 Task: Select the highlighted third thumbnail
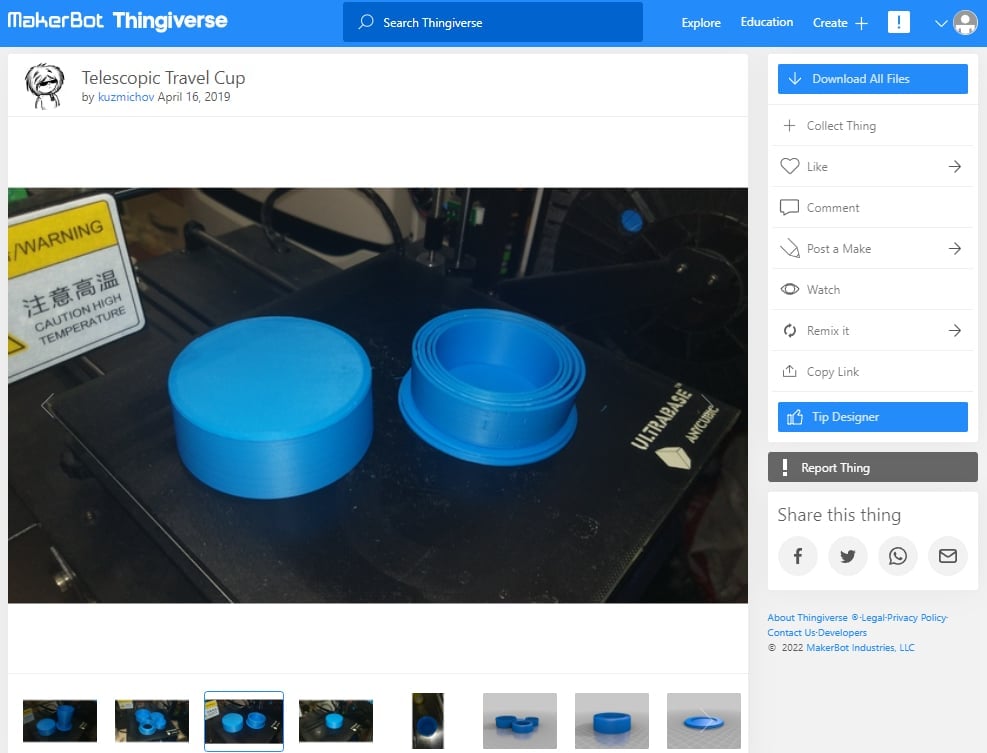click(x=244, y=721)
